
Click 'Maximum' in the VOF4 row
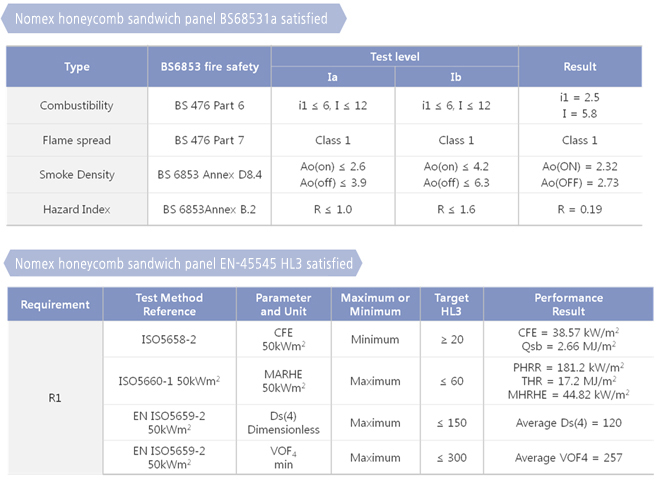375,458
